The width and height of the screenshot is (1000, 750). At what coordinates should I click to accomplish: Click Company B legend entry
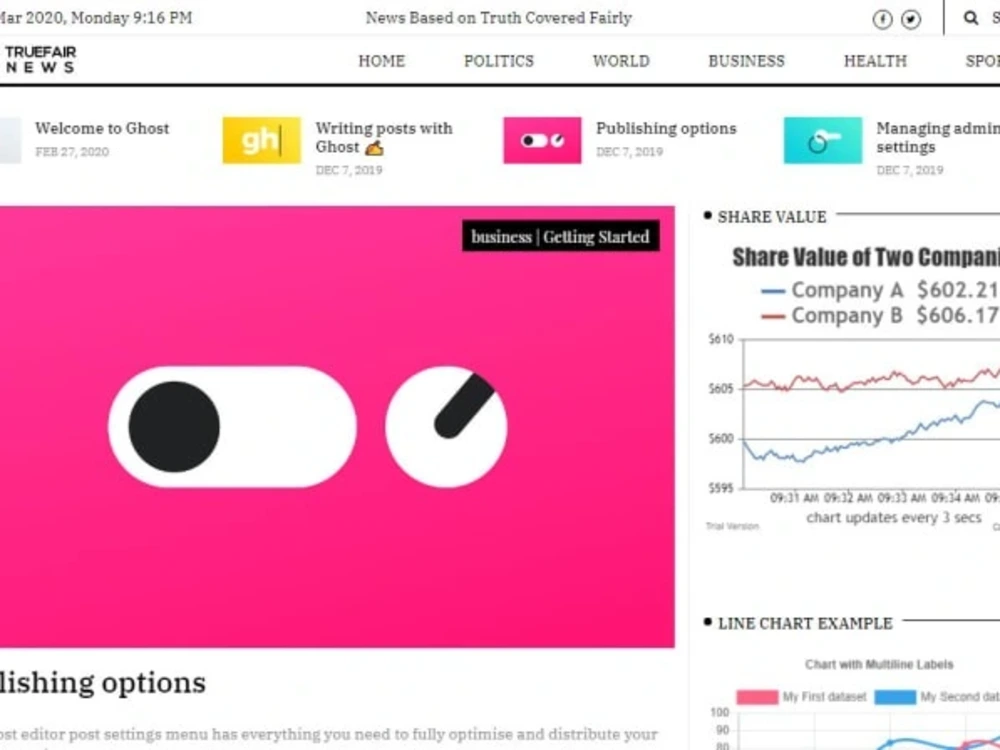(880, 315)
